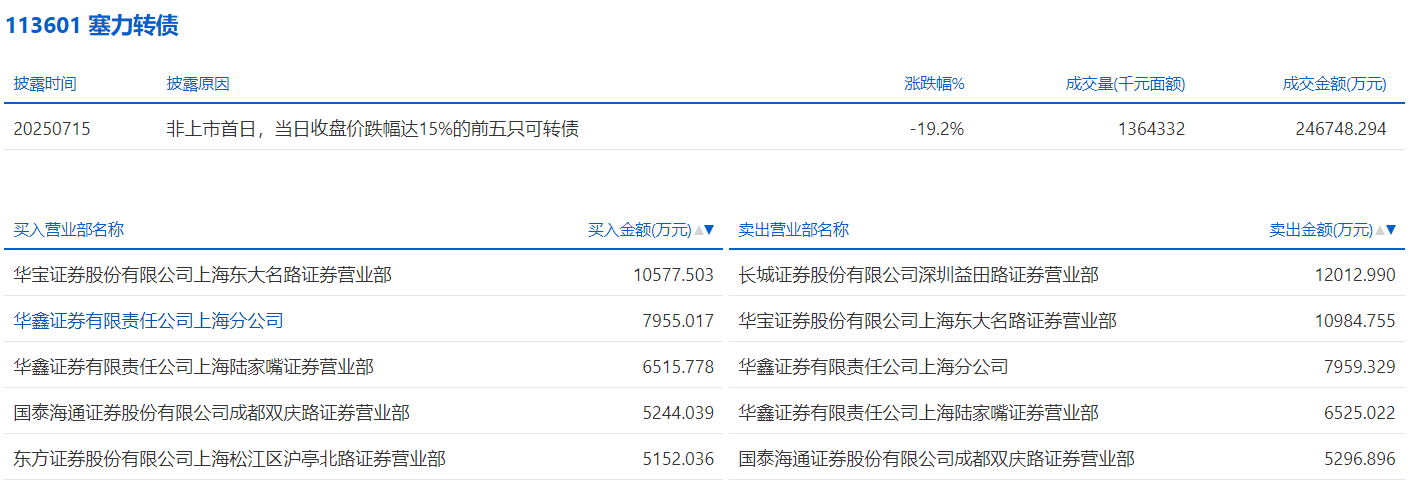Click descending sort arrow for 买入金额

(x=709, y=230)
